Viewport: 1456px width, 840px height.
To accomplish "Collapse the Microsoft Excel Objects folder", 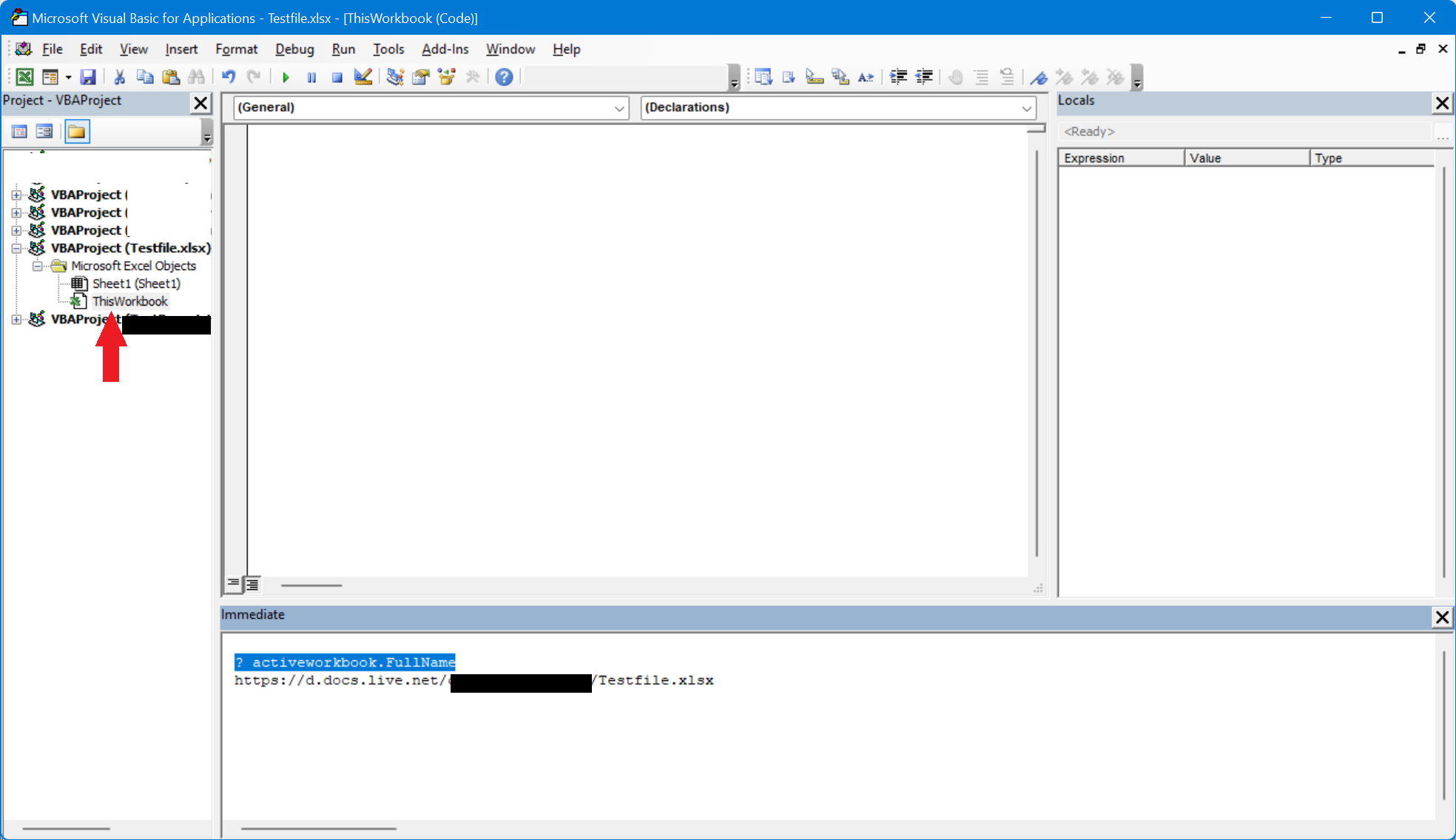I will coord(37,266).
